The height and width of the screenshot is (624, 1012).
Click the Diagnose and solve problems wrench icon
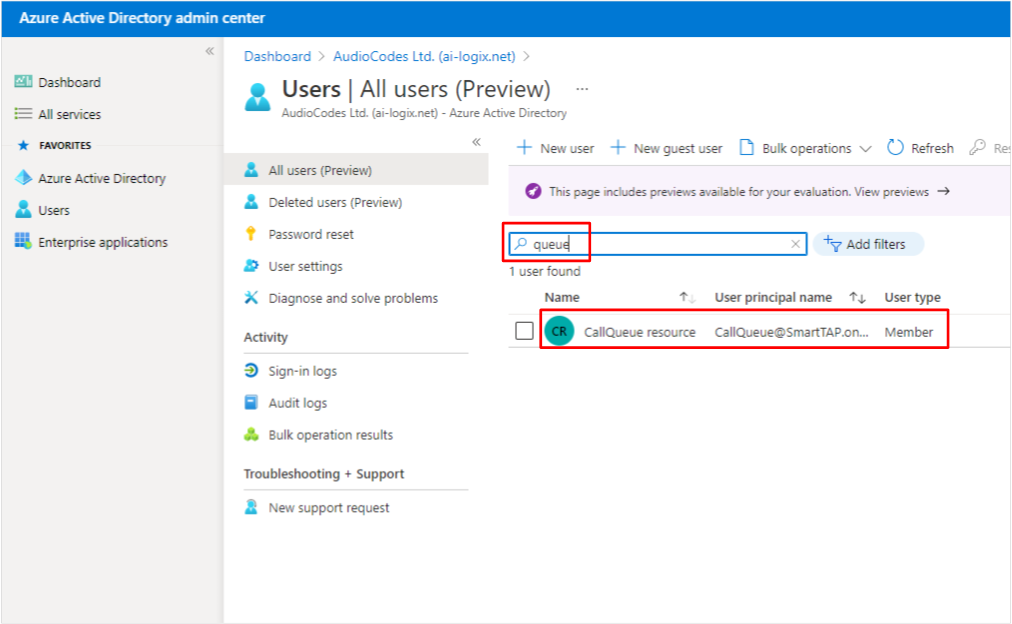click(251, 297)
